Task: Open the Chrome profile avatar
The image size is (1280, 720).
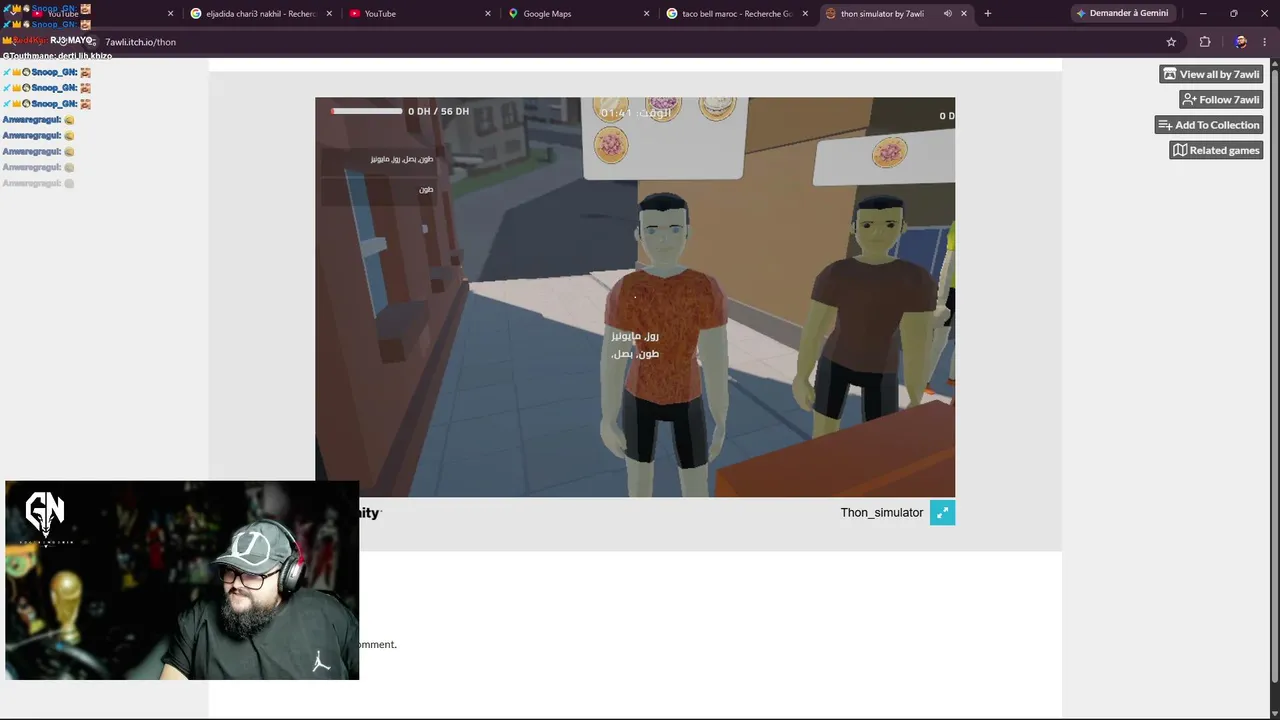Action: pos(1240,42)
